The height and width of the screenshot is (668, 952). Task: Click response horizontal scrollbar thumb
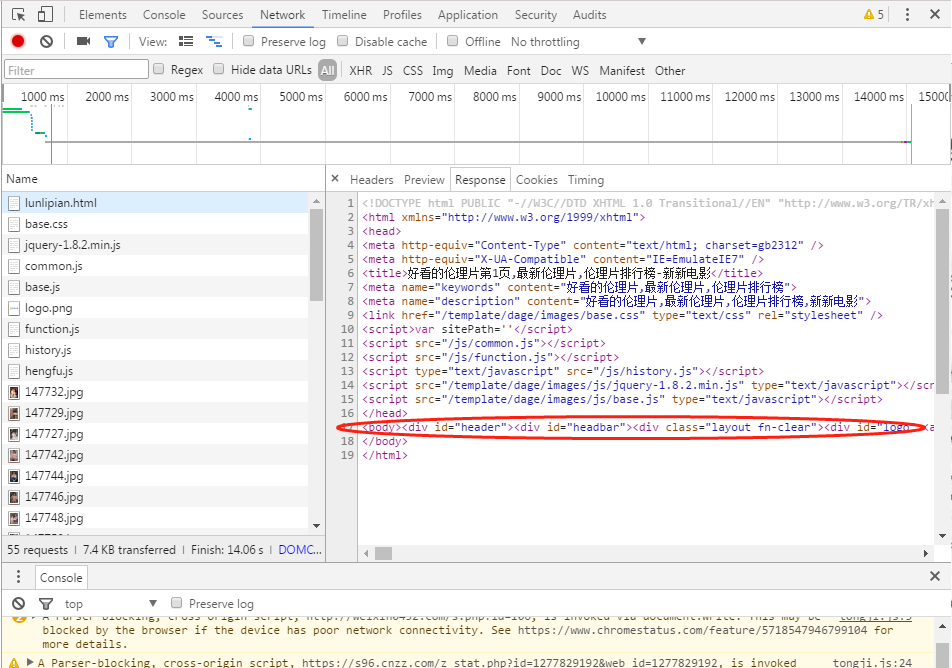pos(383,553)
